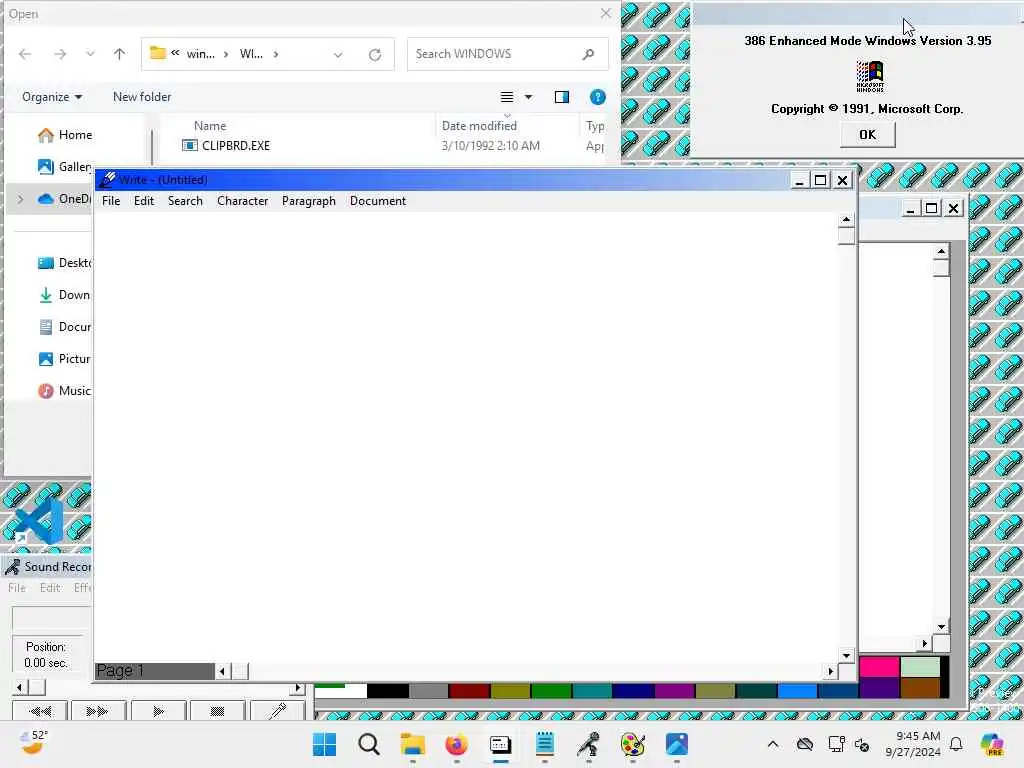Open File Explorer from taskbar
1024x768 pixels.
pyautogui.click(x=413, y=744)
